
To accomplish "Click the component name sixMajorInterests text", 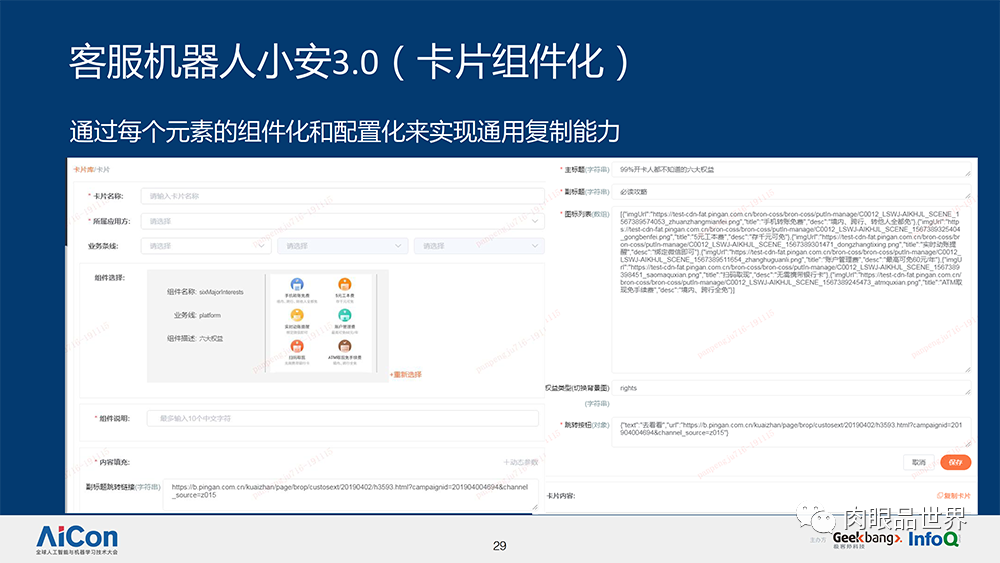I will point(221,292).
